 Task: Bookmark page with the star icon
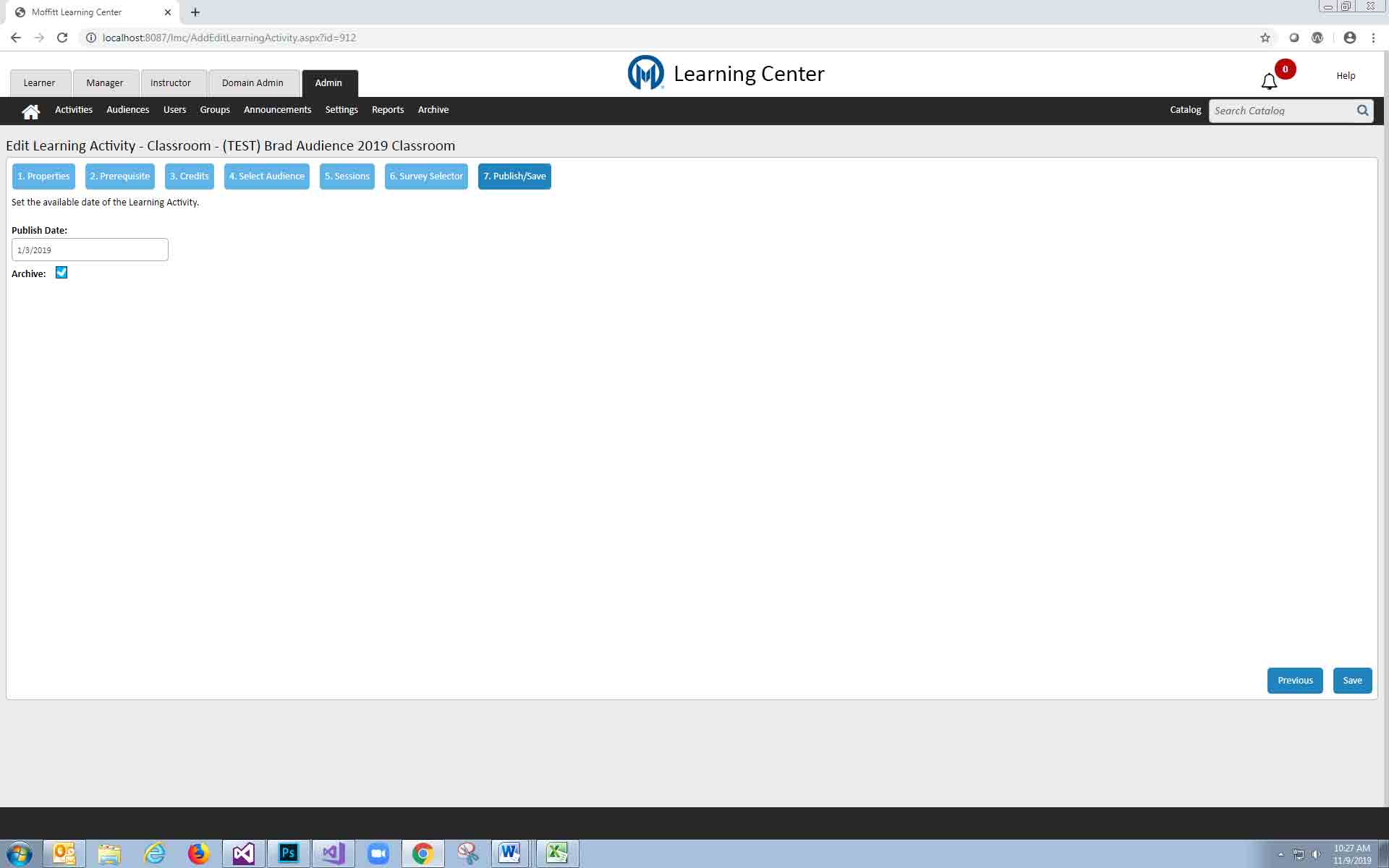coord(1265,38)
